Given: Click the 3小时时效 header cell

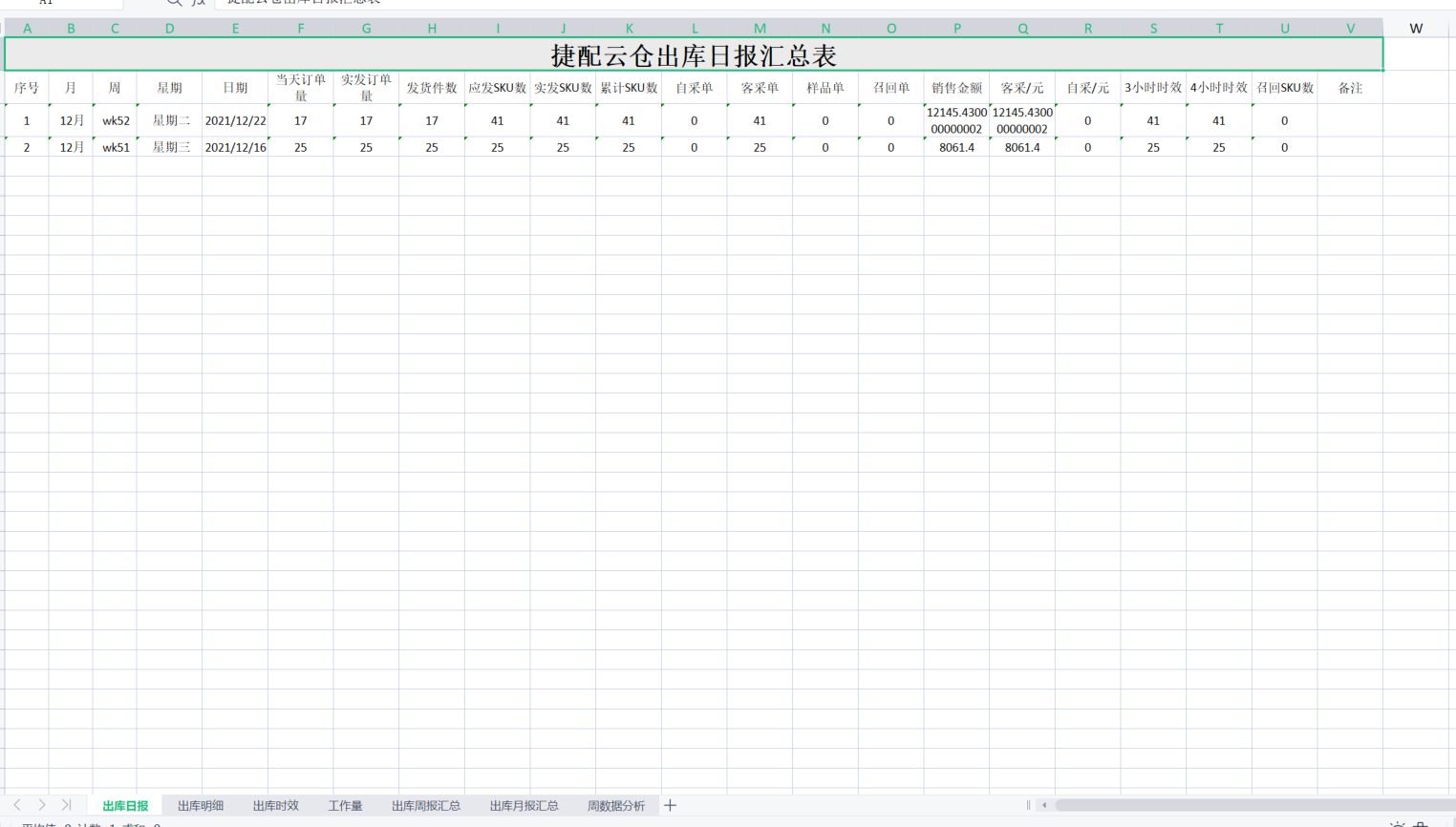Looking at the screenshot, I should pyautogui.click(x=1153, y=88).
